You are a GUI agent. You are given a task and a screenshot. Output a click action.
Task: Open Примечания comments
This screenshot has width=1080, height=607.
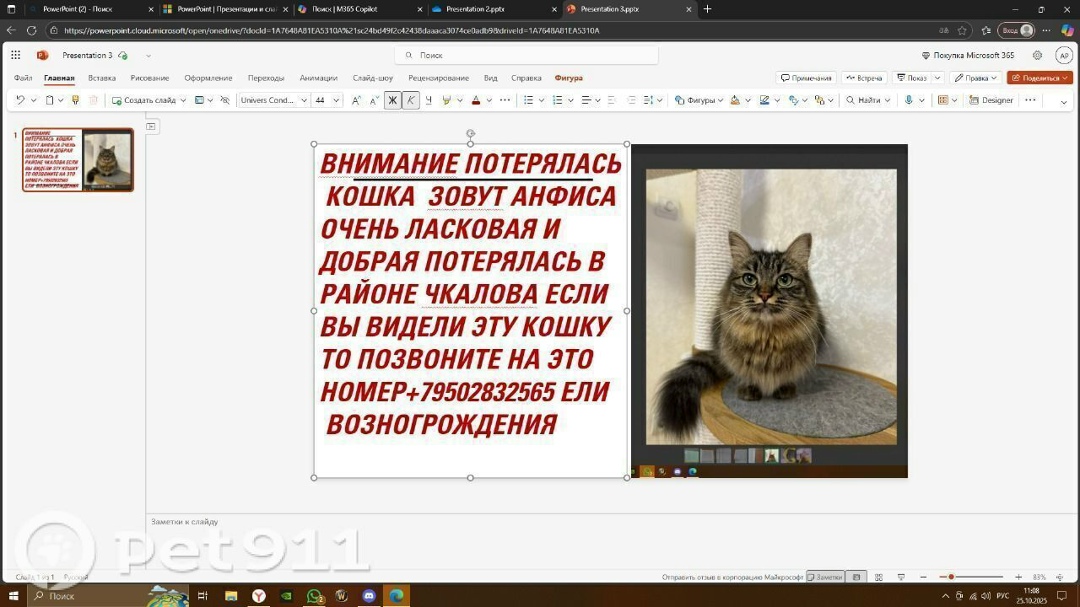(x=806, y=77)
